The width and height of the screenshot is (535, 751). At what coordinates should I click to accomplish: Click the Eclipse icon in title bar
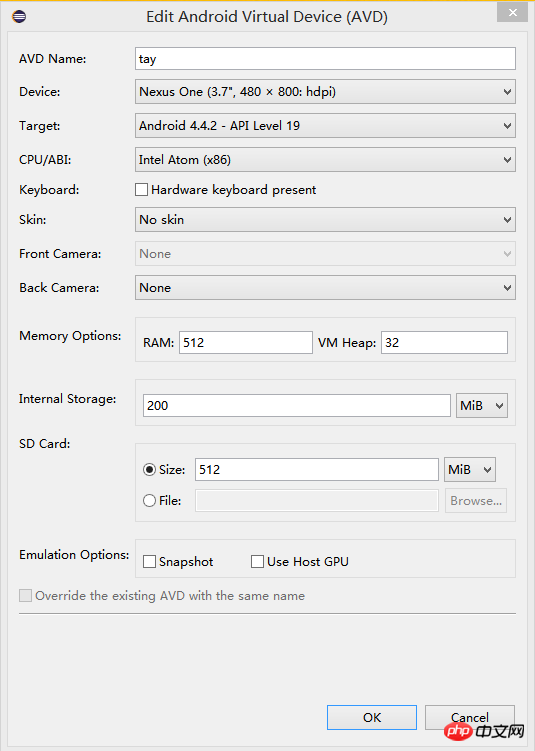[x=19, y=17]
